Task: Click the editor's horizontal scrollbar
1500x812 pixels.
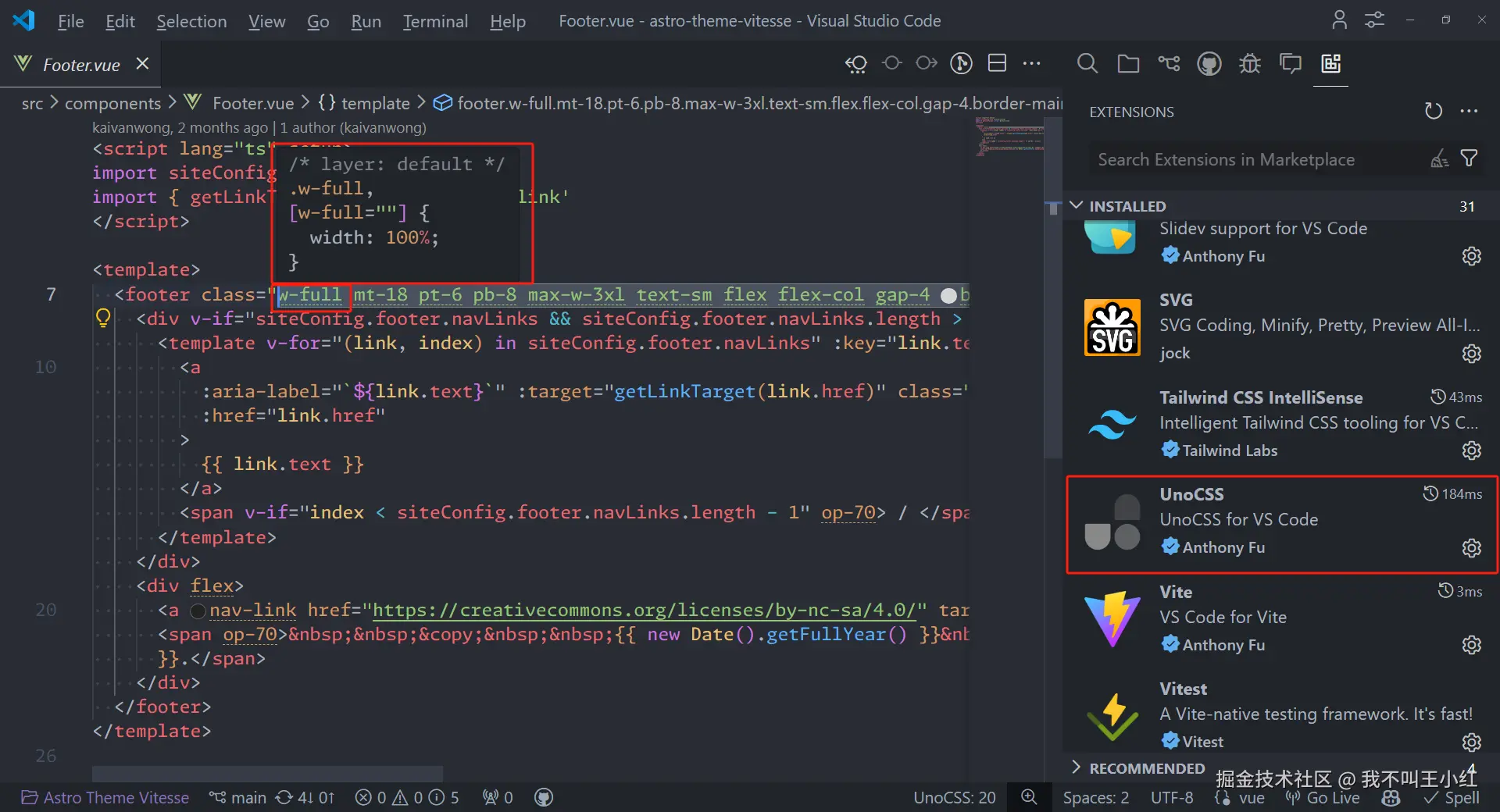Action: point(267,774)
